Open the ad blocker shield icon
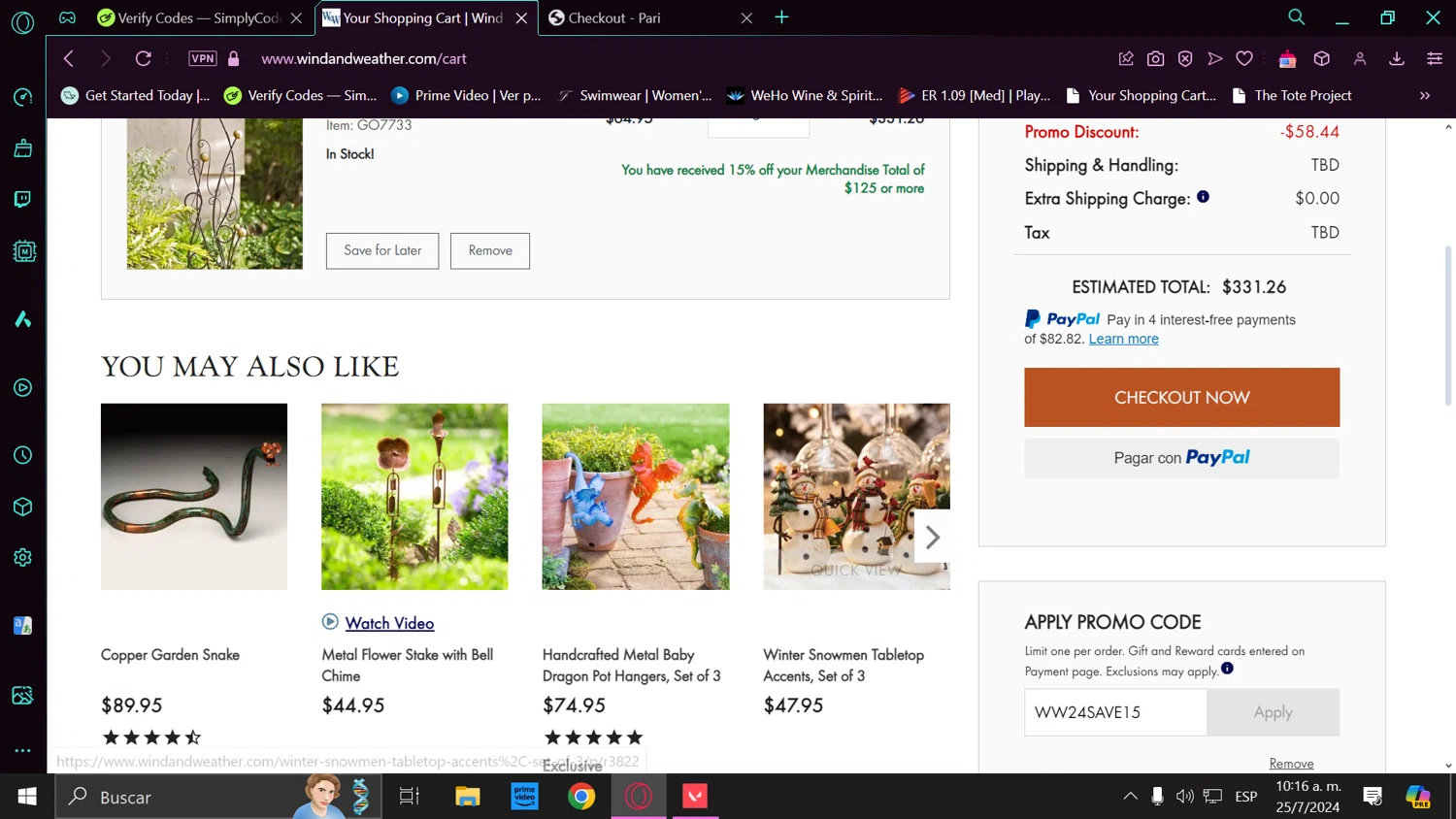 [1185, 59]
